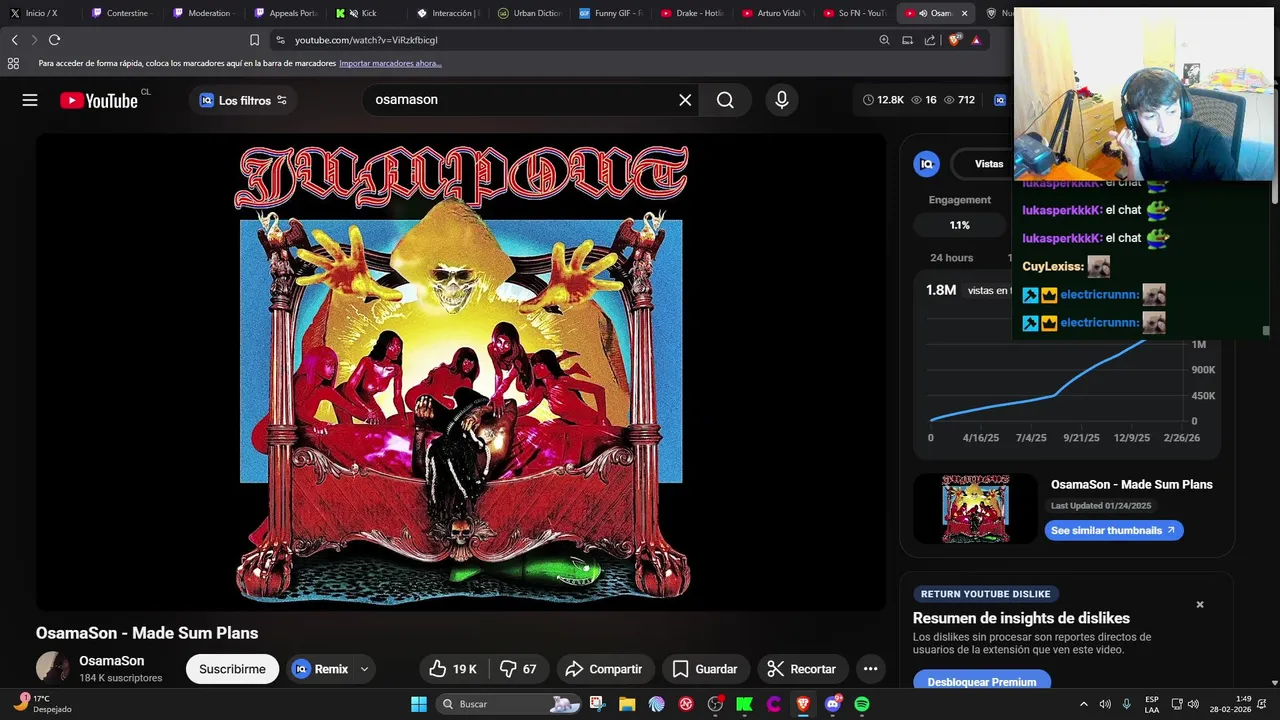1280x720 pixels.
Task: Share the video via Compartir
Action: tap(604, 669)
